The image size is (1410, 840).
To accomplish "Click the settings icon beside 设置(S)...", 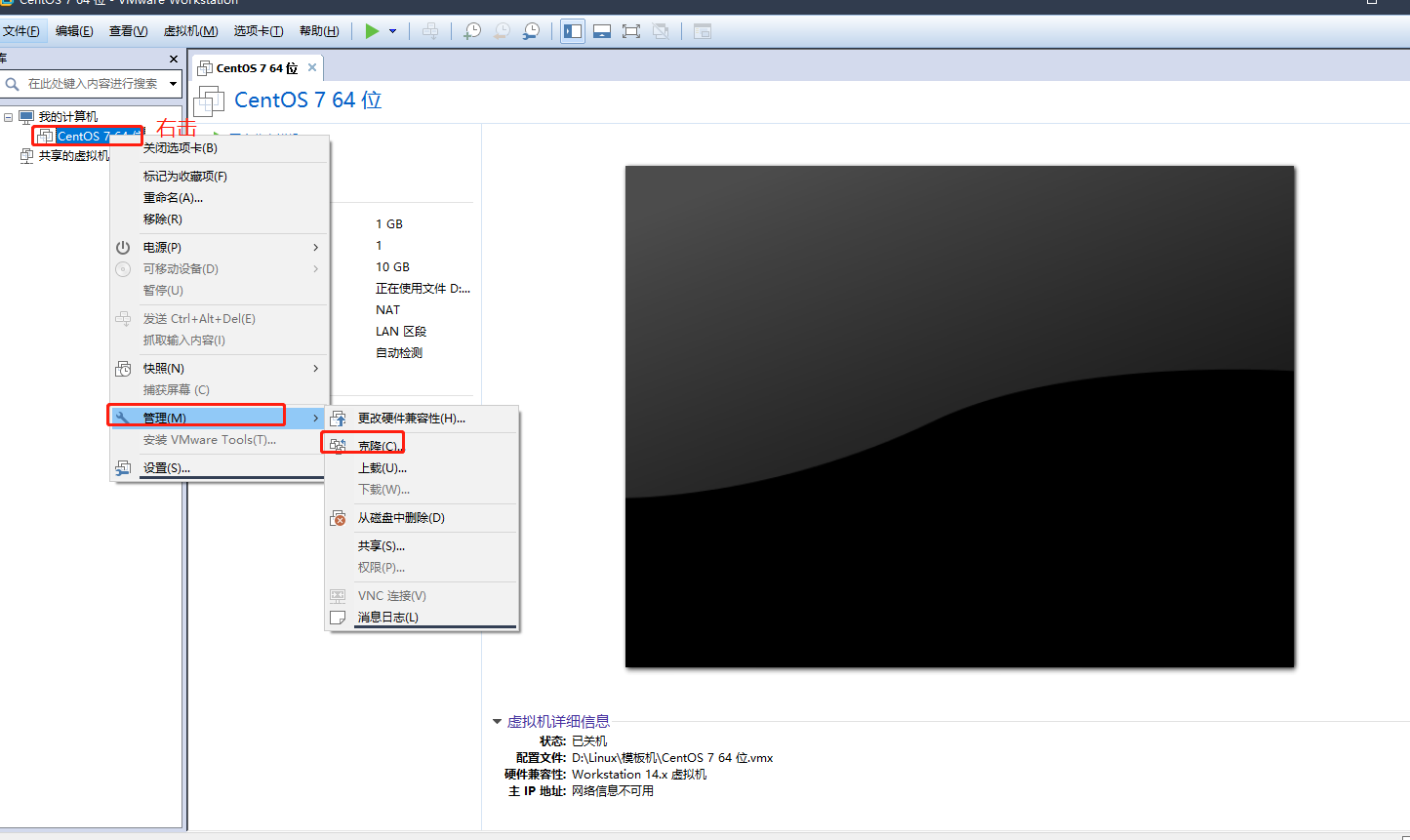I will click(123, 468).
